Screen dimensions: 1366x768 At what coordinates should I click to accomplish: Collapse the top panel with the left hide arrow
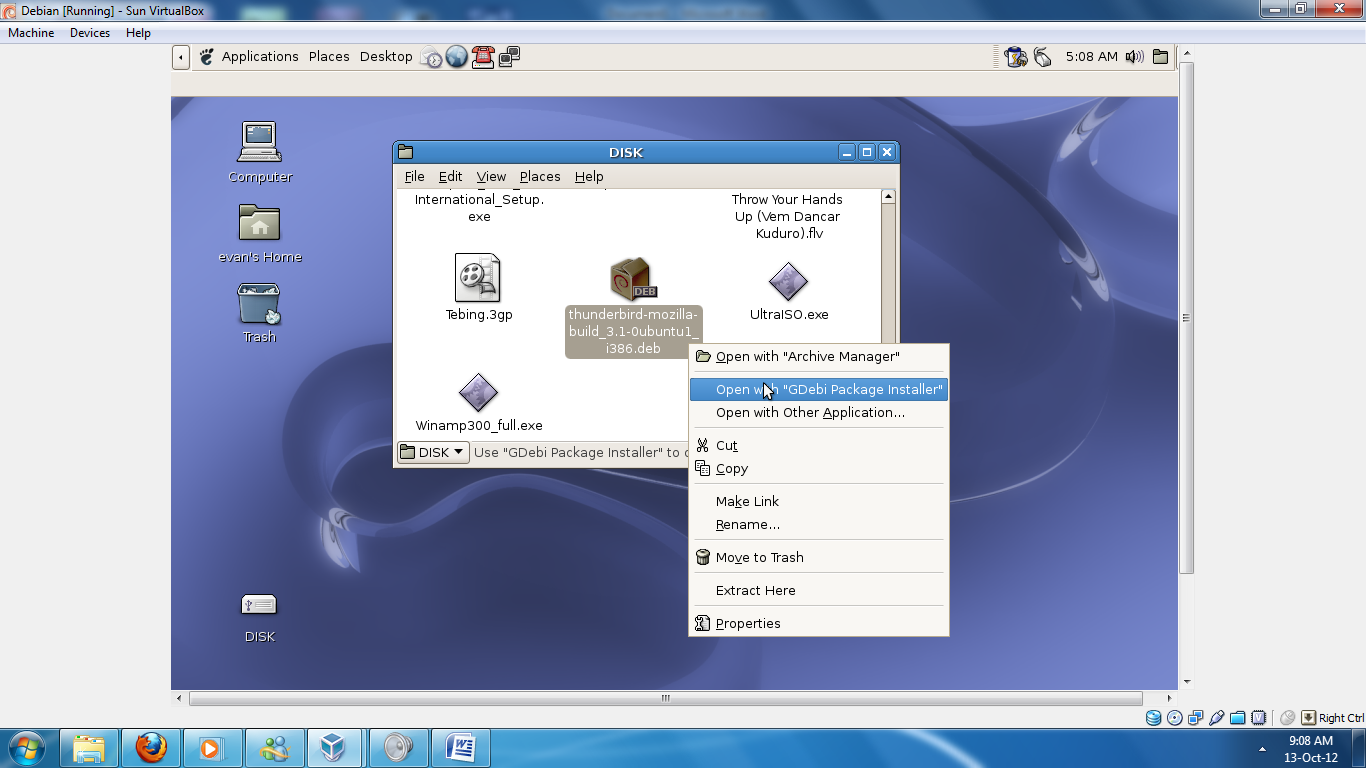pyautogui.click(x=180, y=57)
